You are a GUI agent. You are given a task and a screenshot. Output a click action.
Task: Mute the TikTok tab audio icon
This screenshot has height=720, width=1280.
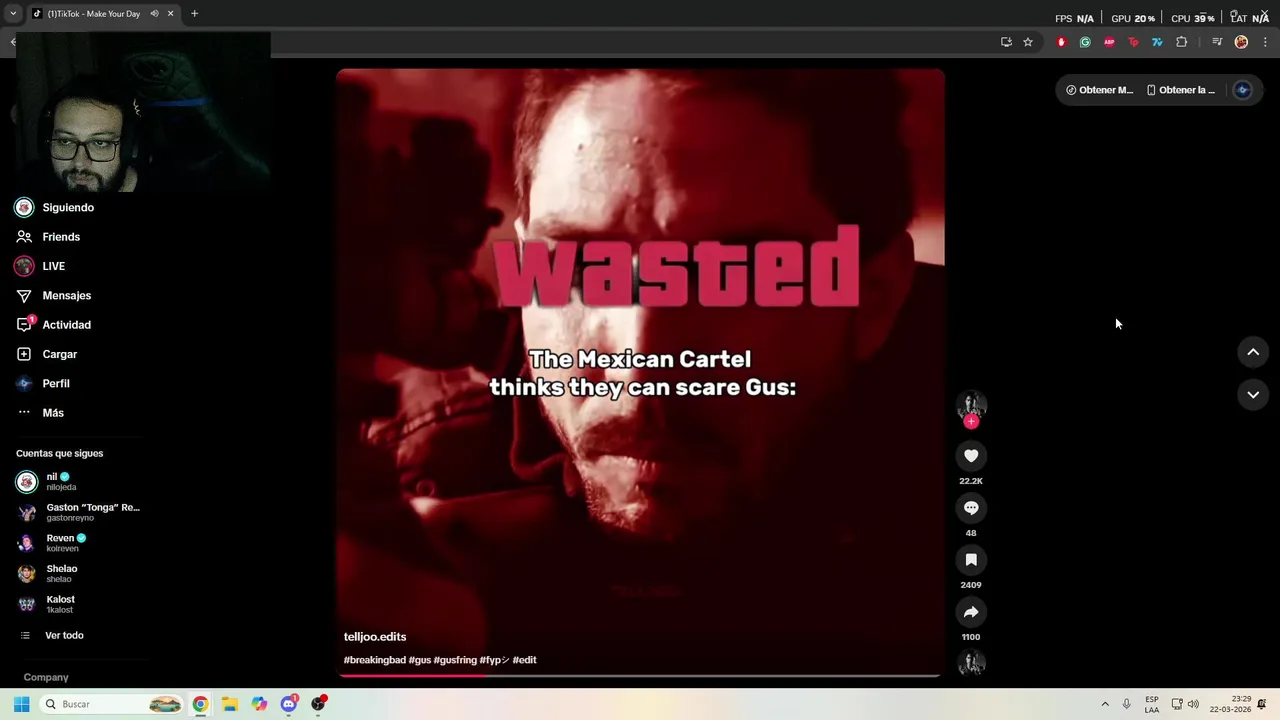(x=154, y=14)
